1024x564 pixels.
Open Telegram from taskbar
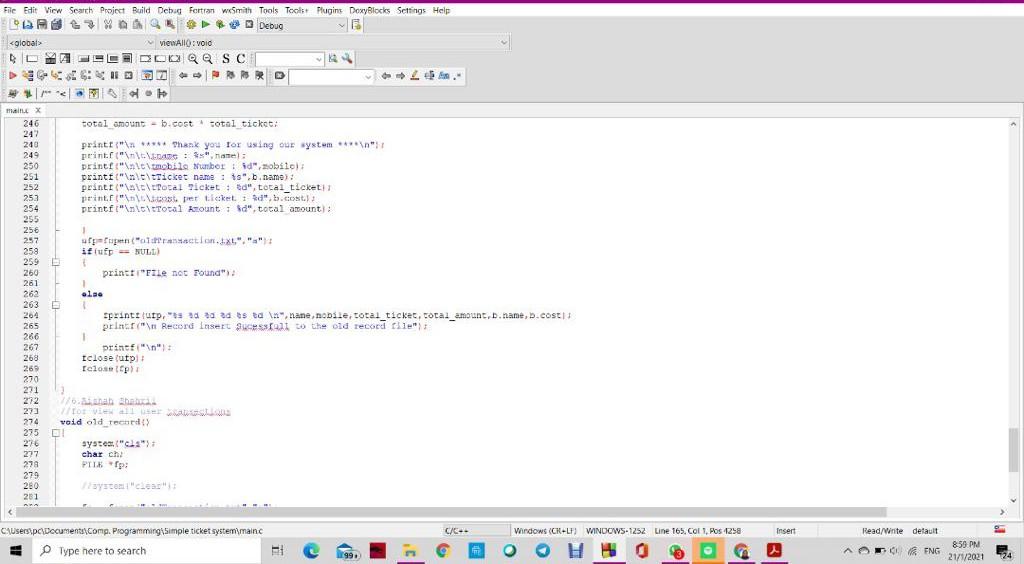click(x=542, y=551)
